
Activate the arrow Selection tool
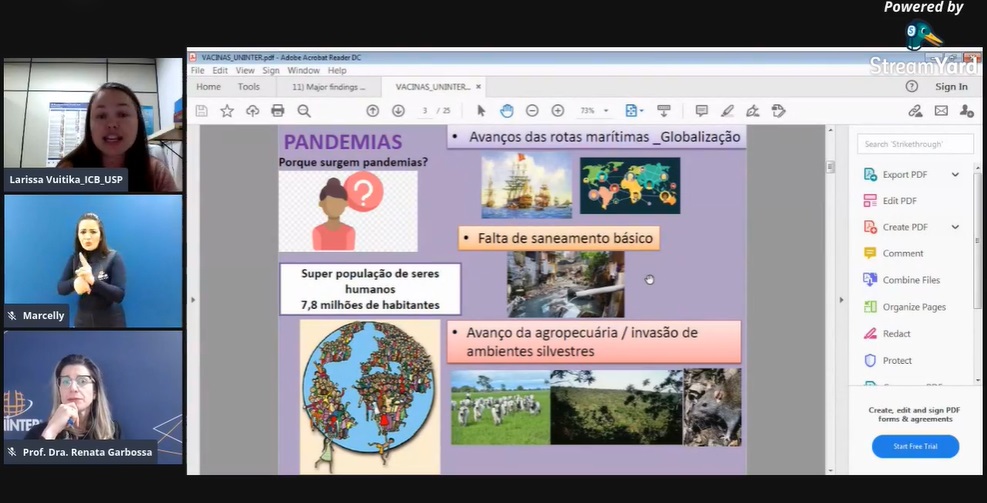pos(481,111)
